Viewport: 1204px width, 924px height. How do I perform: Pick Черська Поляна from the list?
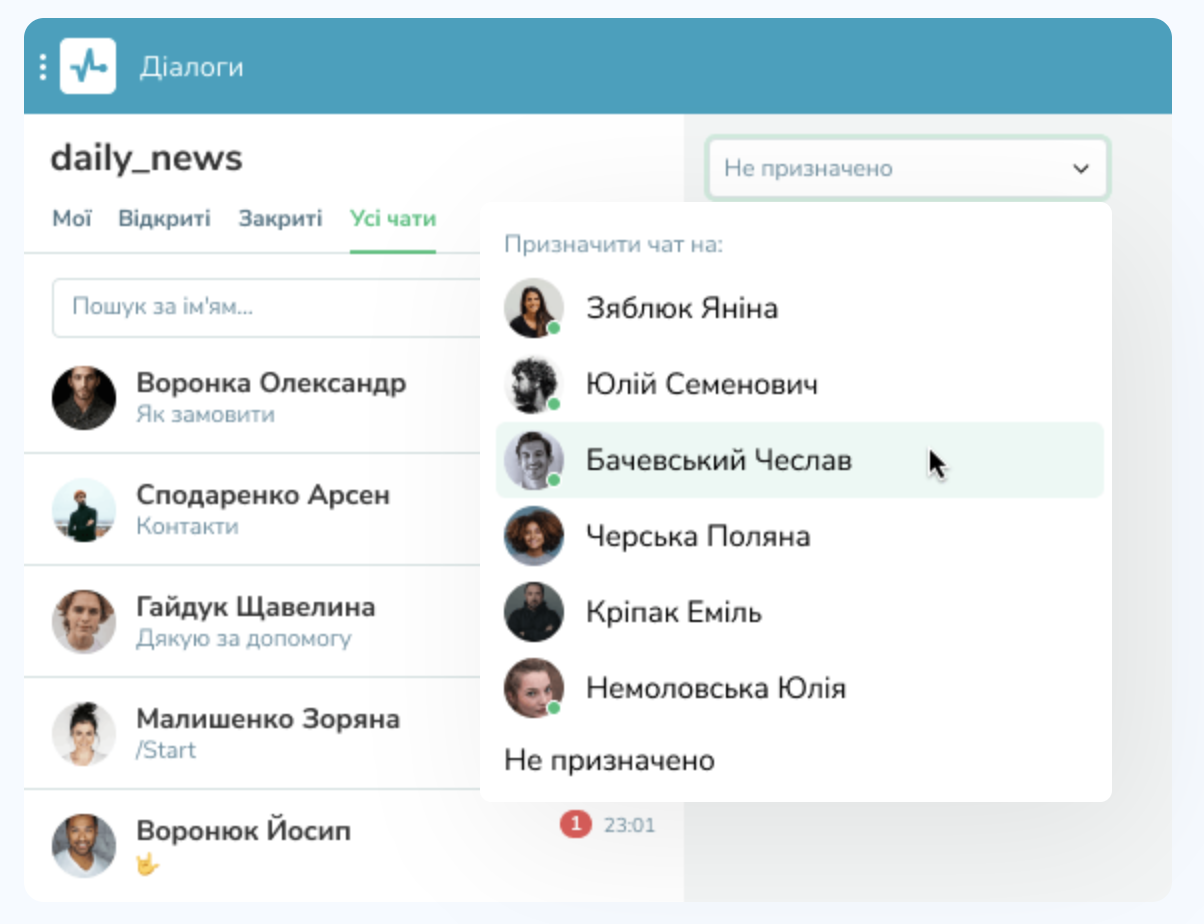[697, 536]
